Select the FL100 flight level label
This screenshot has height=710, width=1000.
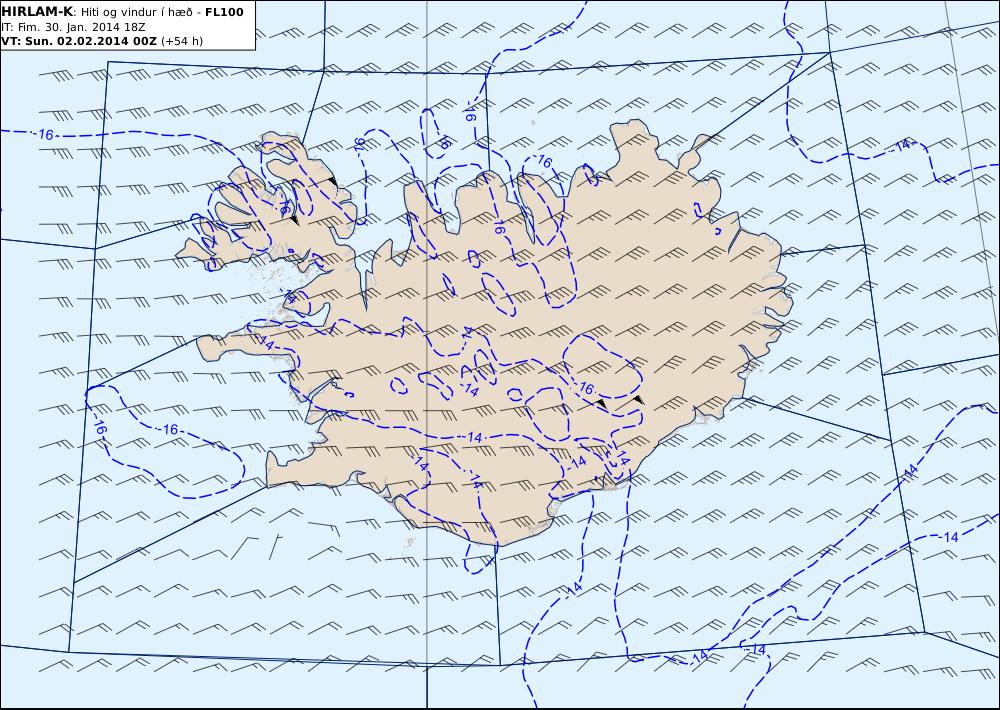pyautogui.click(x=224, y=12)
